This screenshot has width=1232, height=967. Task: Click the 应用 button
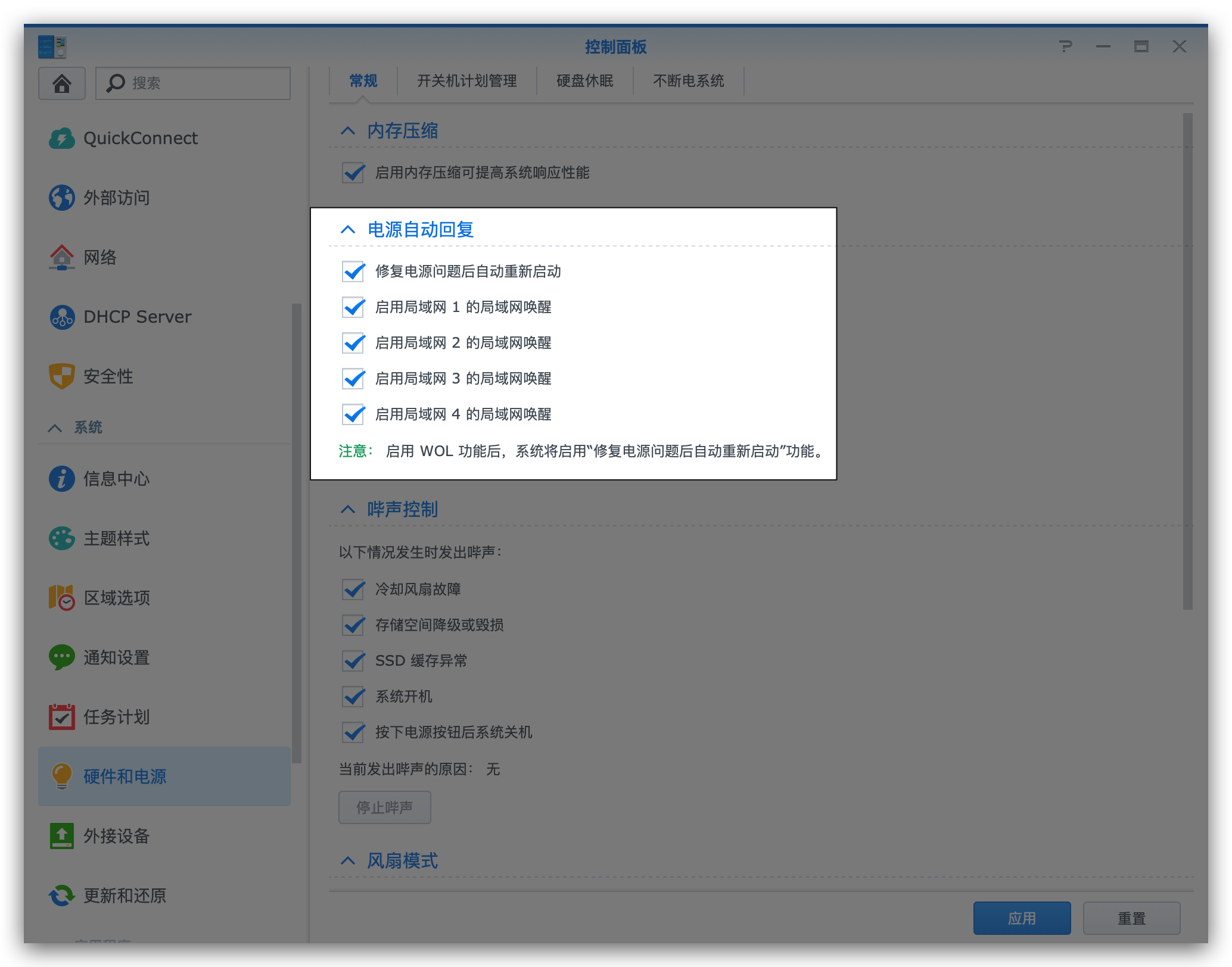[x=1022, y=918]
